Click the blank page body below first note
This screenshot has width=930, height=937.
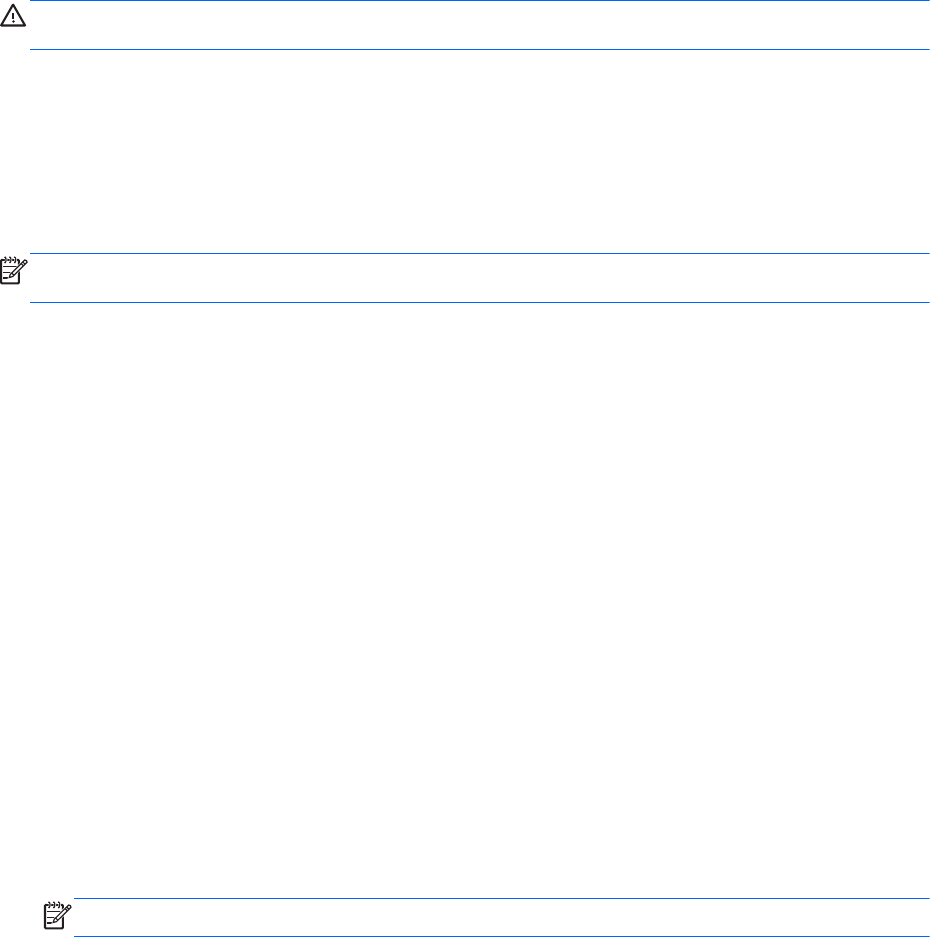(465, 600)
